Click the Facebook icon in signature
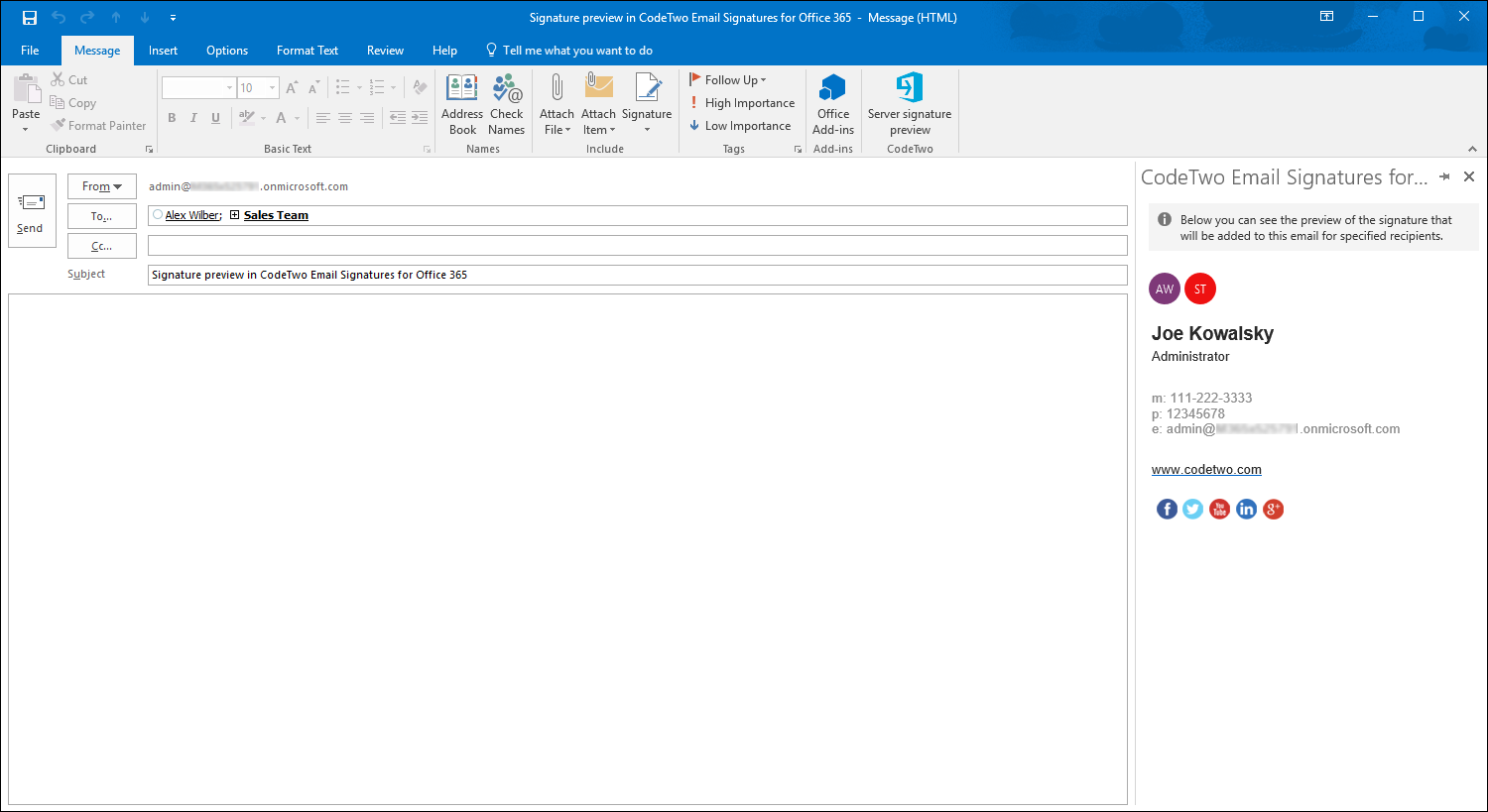 pos(1167,509)
